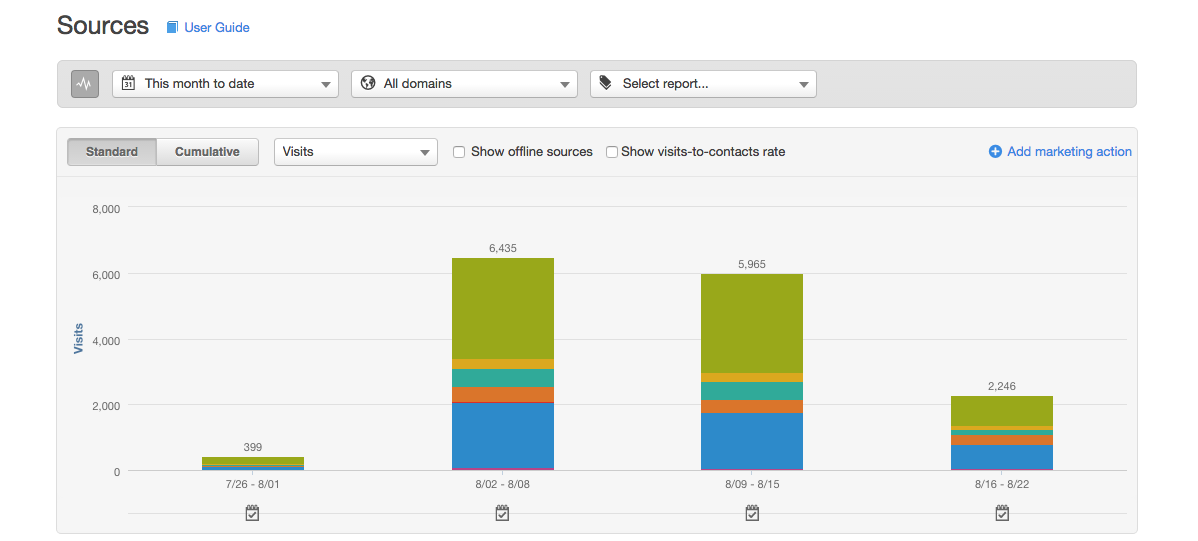Click the blue segment of the 8/09 - 8/15 bar
The width and height of the screenshot is (1198, 541).
(x=752, y=441)
